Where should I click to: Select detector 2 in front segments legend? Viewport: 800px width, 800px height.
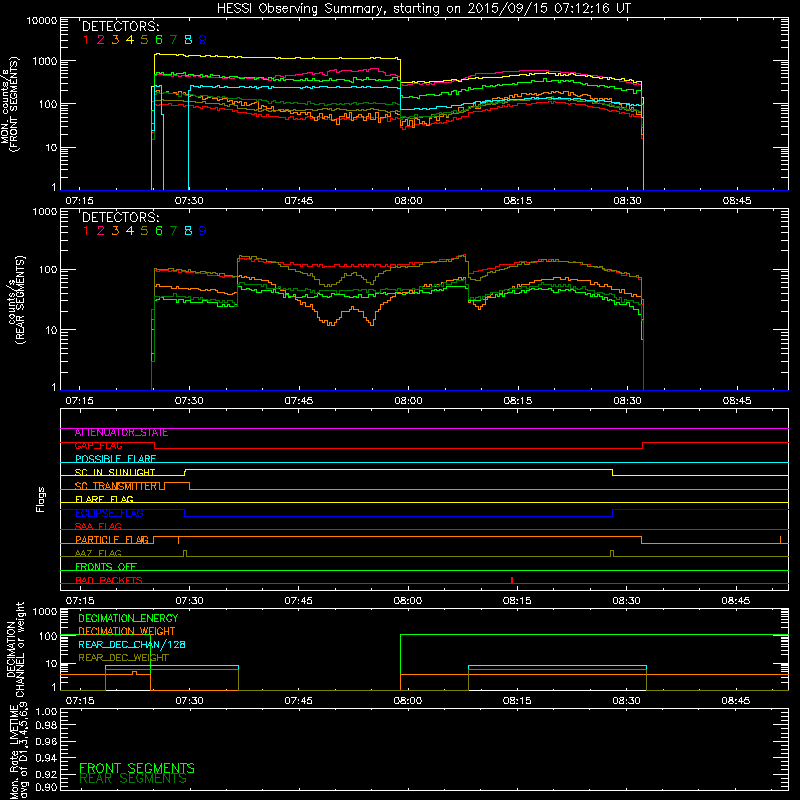[101, 40]
